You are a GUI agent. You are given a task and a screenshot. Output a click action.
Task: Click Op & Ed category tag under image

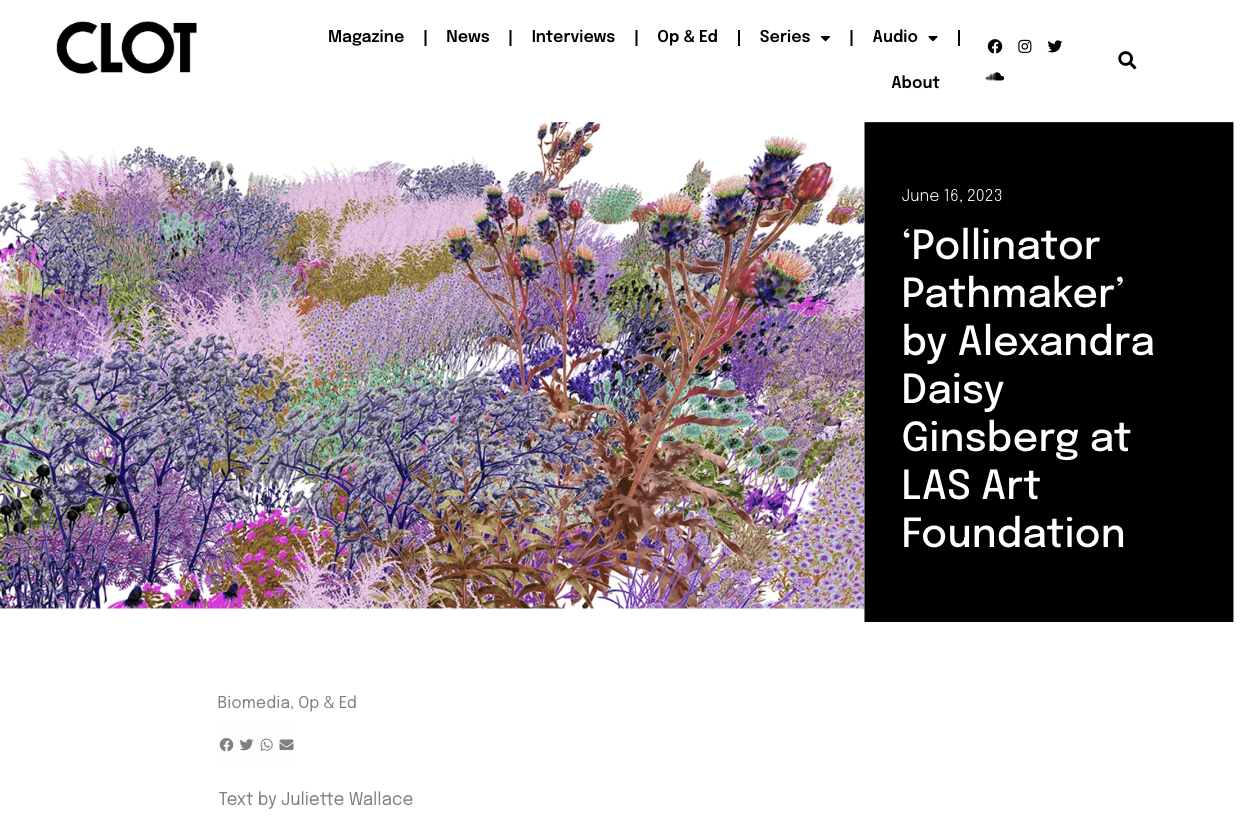click(x=327, y=703)
